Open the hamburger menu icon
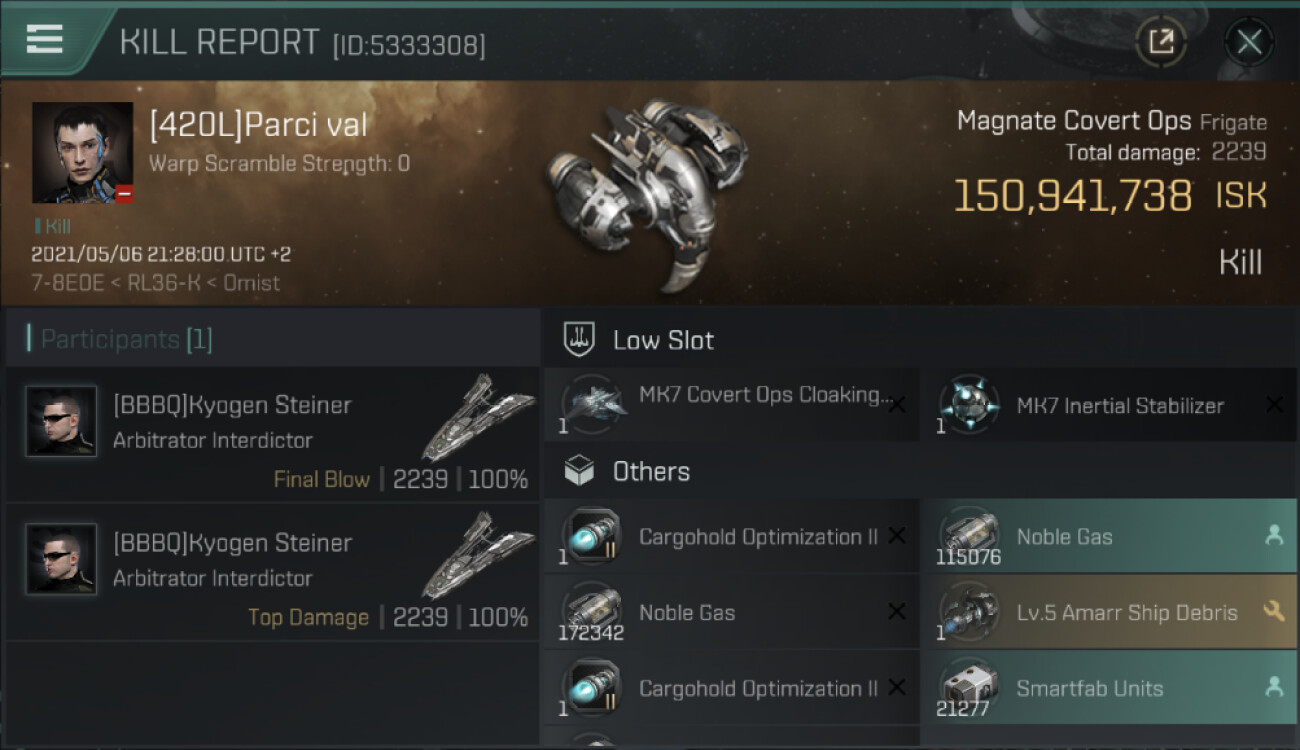The width and height of the screenshot is (1300, 750). point(45,39)
